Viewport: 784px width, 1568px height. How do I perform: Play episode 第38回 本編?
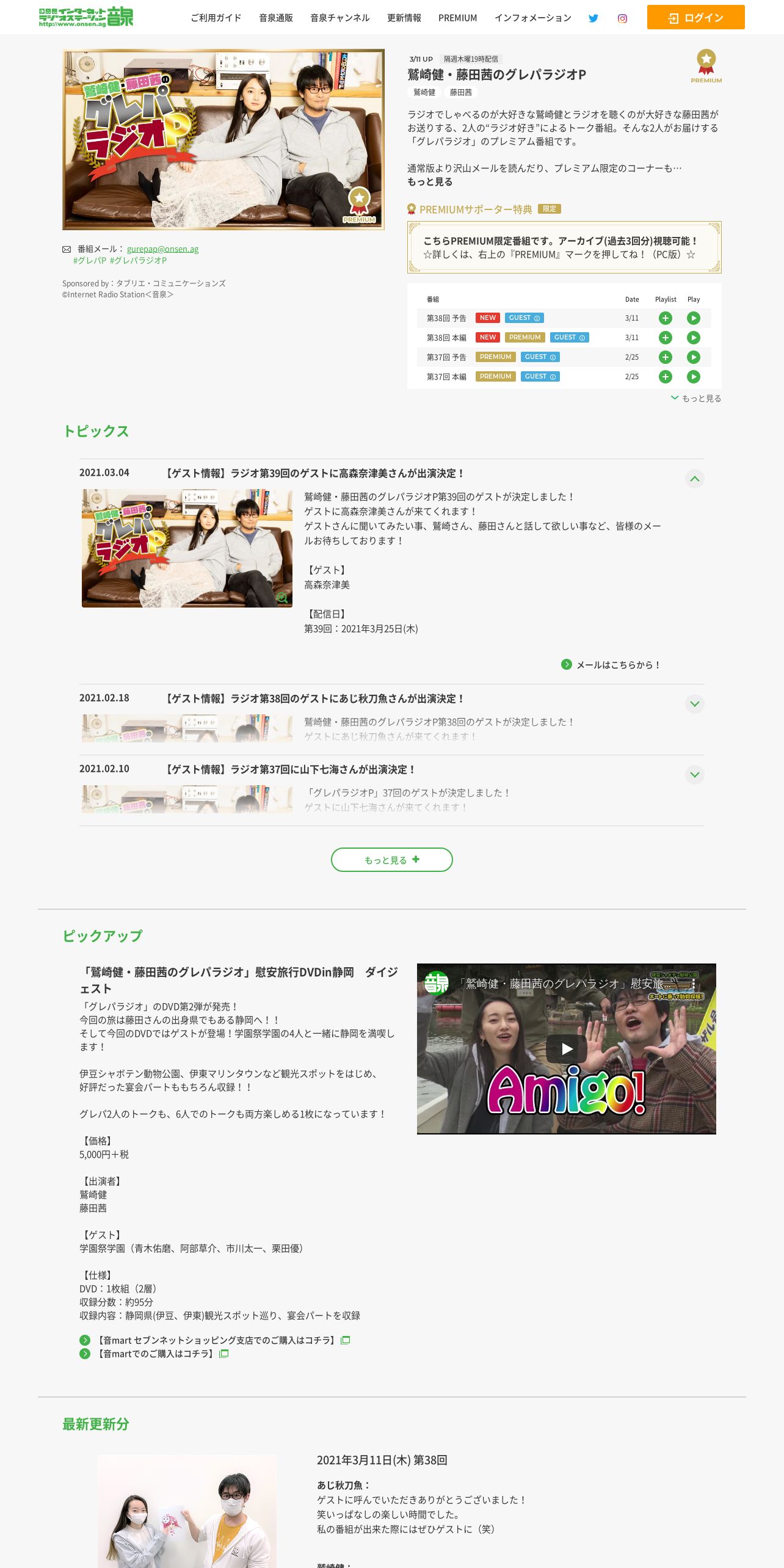click(x=694, y=338)
